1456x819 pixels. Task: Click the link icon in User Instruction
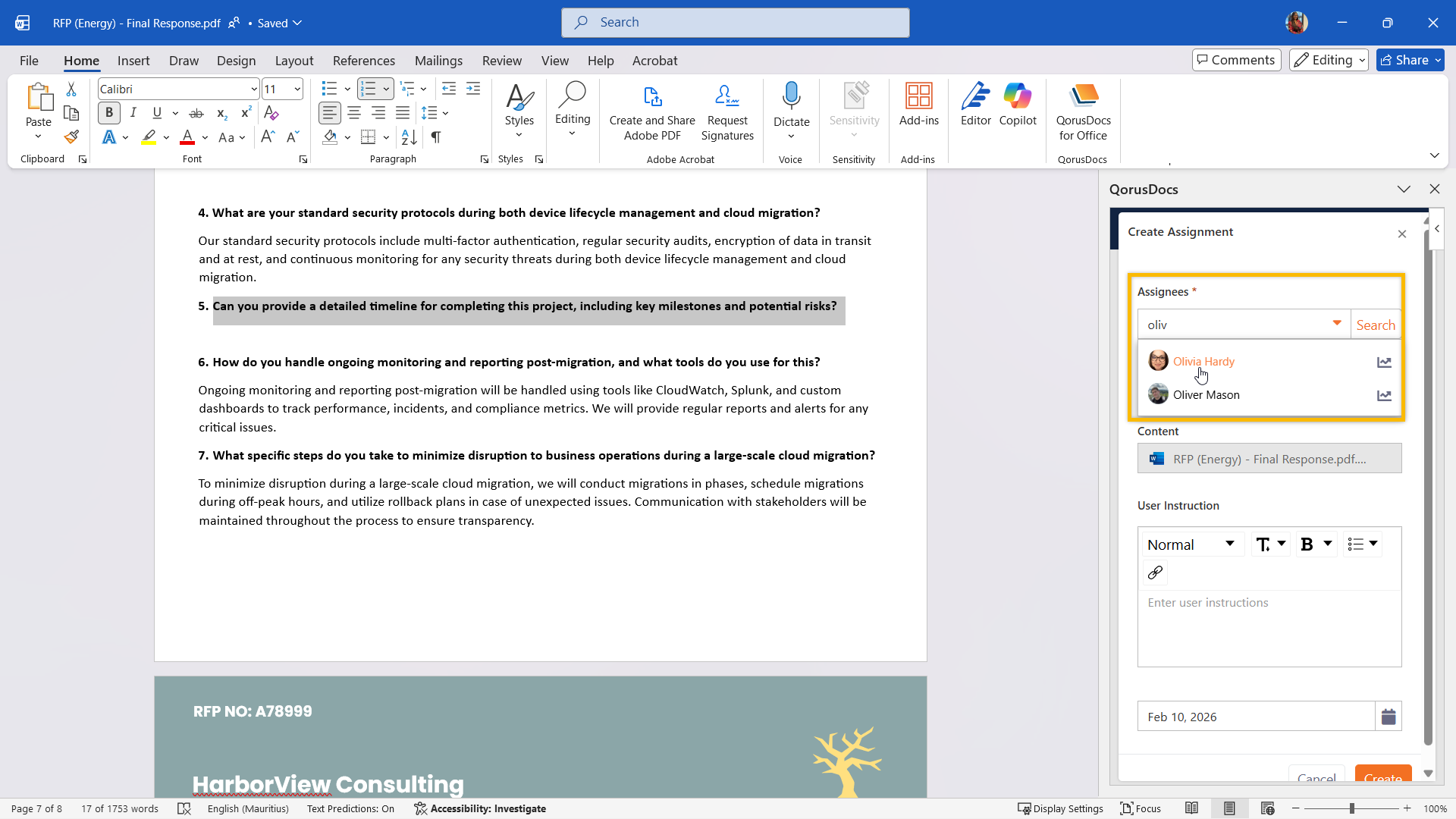(x=1155, y=573)
